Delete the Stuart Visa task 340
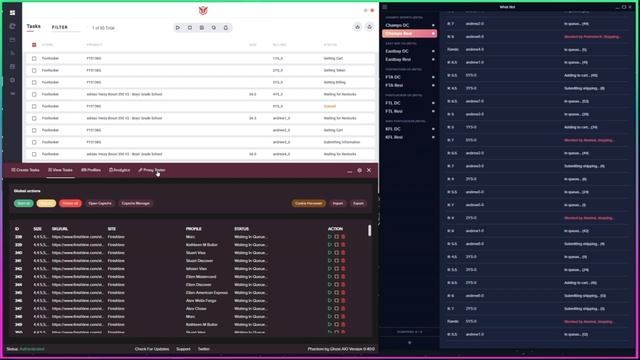The image size is (640, 360). point(343,253)
